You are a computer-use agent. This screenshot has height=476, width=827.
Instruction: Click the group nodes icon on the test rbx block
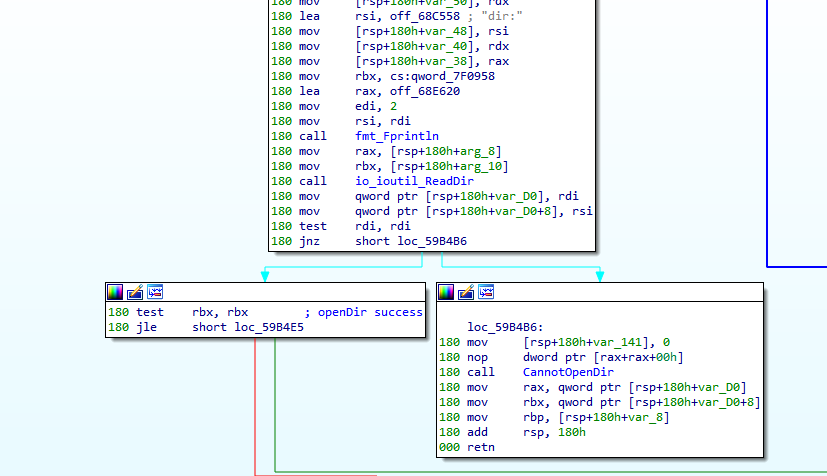coord(155,292)
